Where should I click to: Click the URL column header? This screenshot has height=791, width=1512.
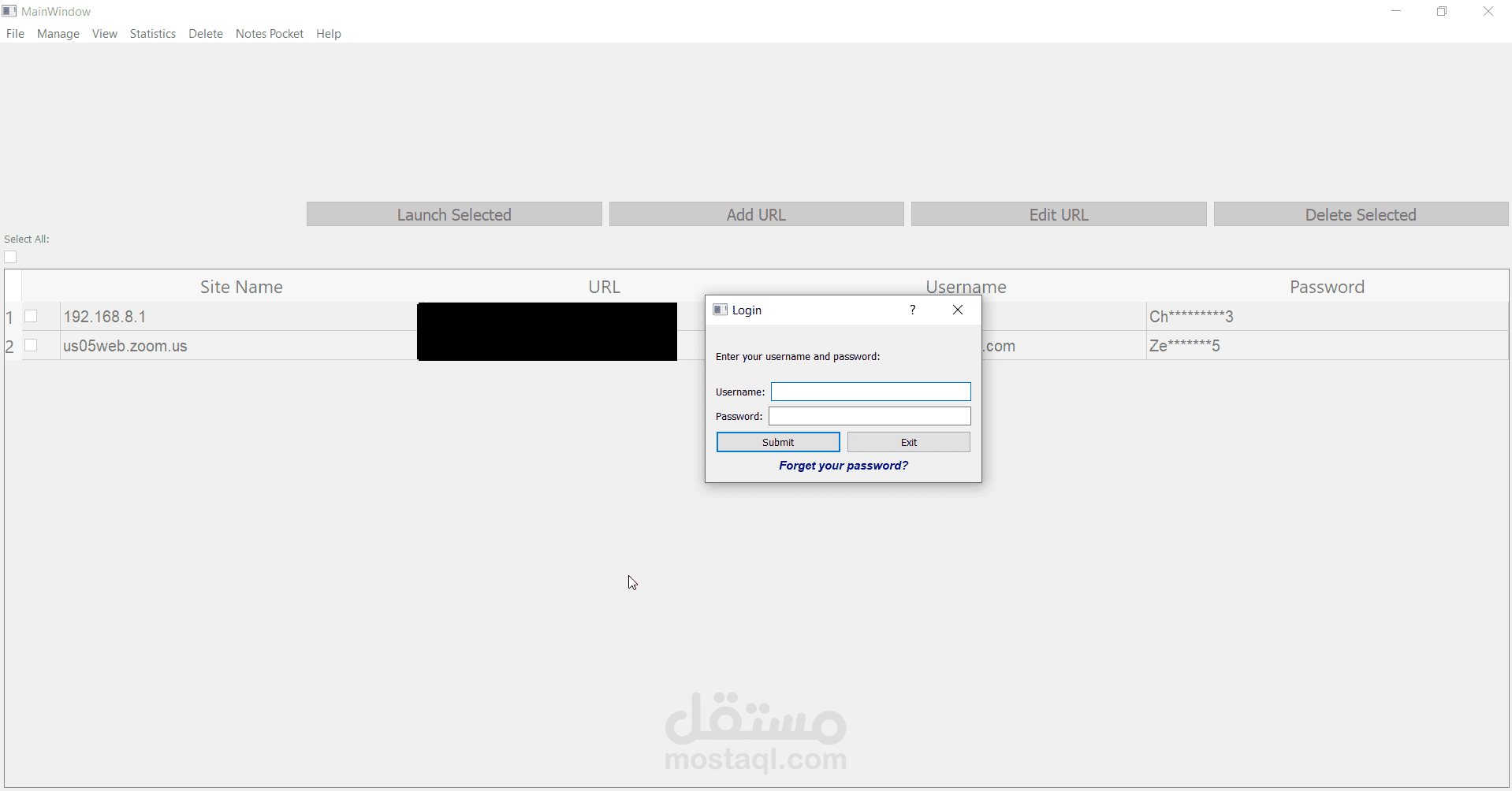605,287
